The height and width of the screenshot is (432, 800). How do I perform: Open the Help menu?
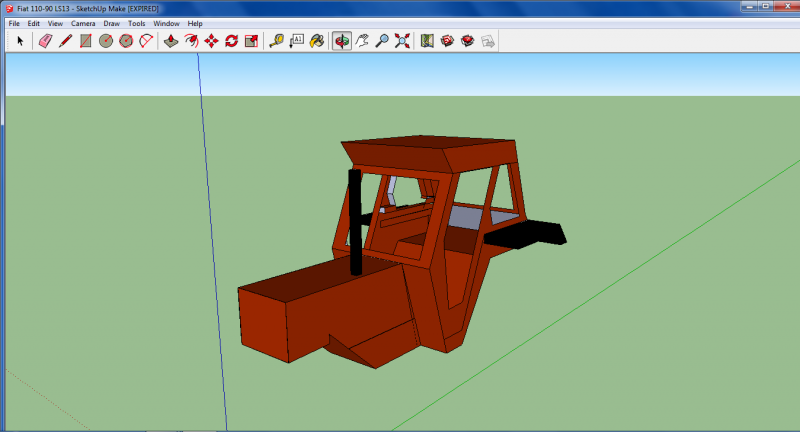[x=195, y=23]
